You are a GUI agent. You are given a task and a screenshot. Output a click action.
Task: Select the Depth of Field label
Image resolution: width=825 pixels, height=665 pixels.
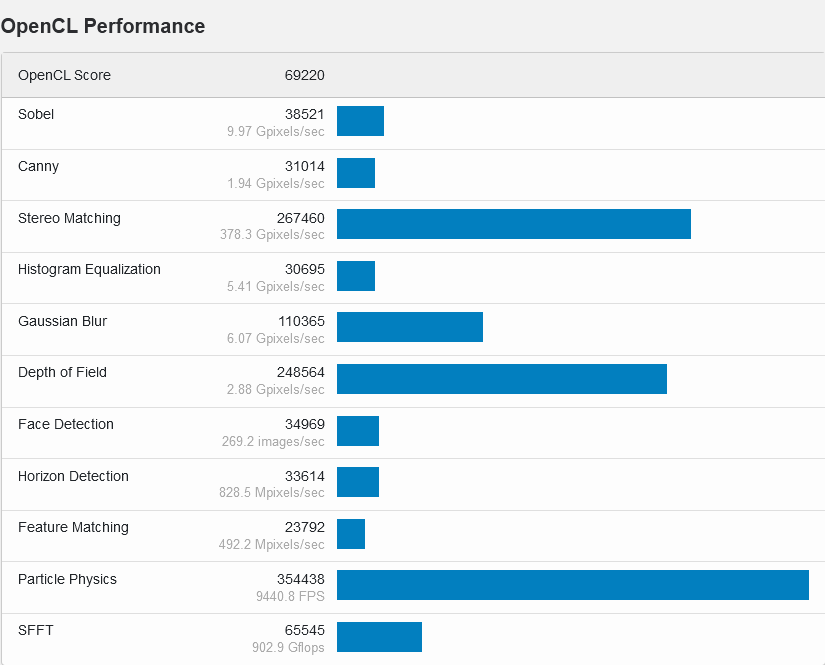pos(62,372)
